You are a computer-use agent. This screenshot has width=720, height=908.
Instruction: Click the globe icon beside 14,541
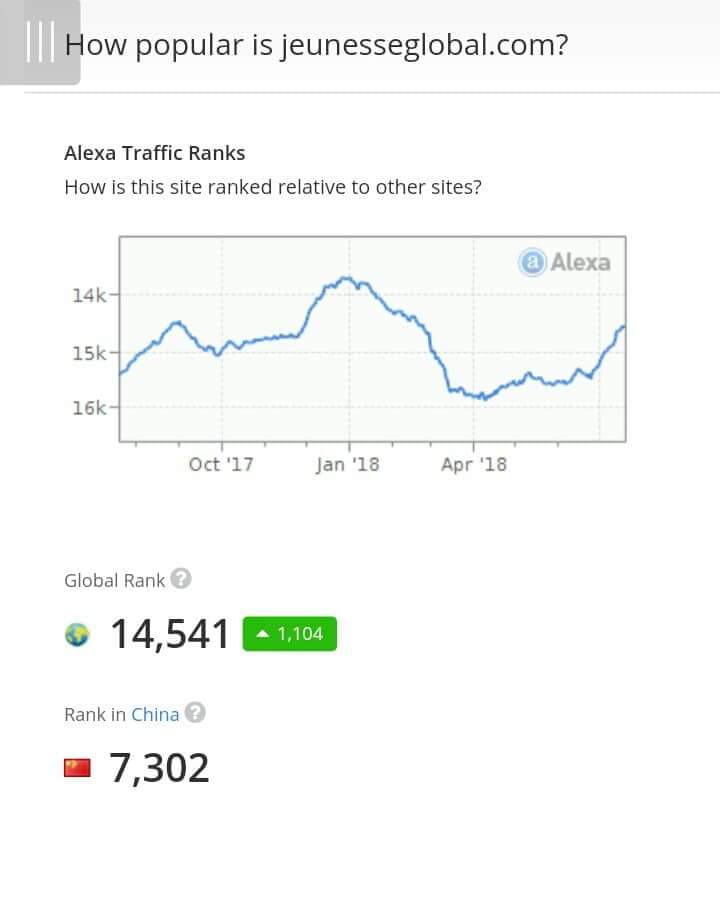pyautogui.click(x=77, y=634)
